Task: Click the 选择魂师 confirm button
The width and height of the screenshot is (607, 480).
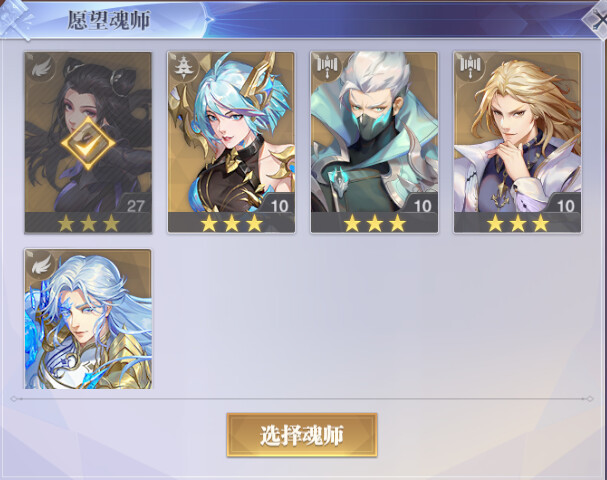Action: (x=302, y=435)
